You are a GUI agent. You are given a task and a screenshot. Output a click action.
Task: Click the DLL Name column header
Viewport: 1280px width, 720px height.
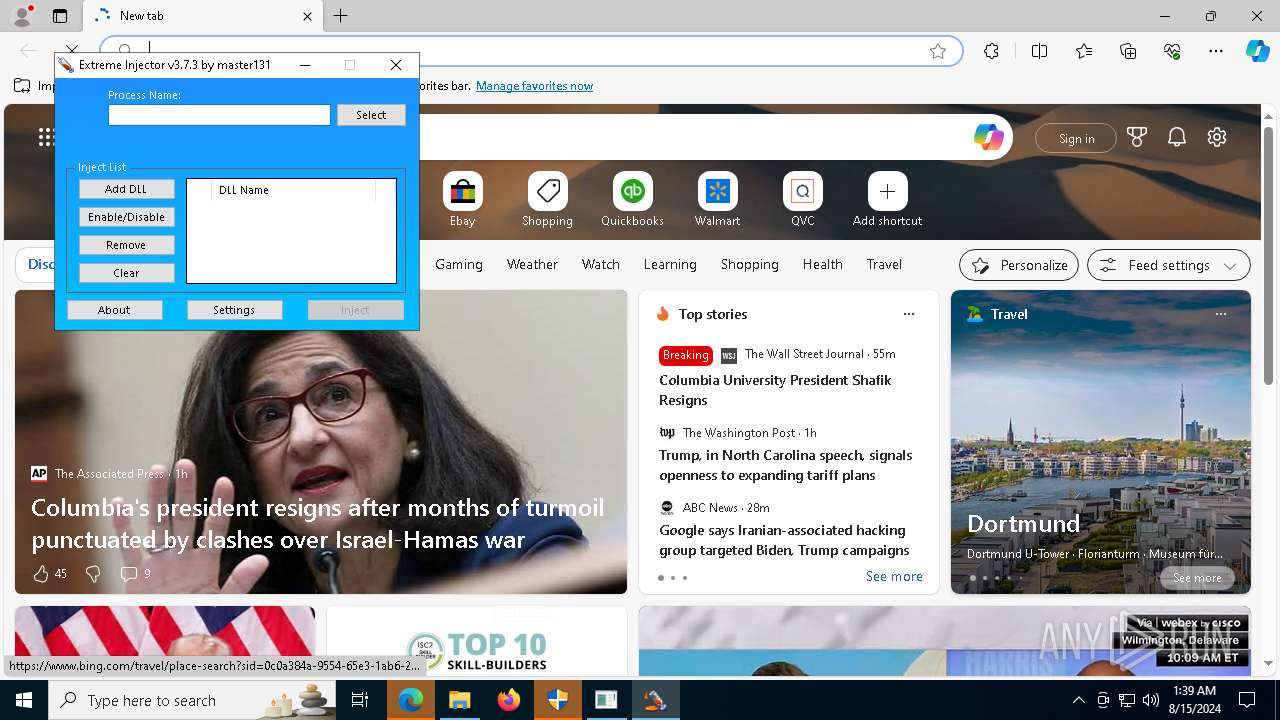pyautogui.click(x=293, y=190)
